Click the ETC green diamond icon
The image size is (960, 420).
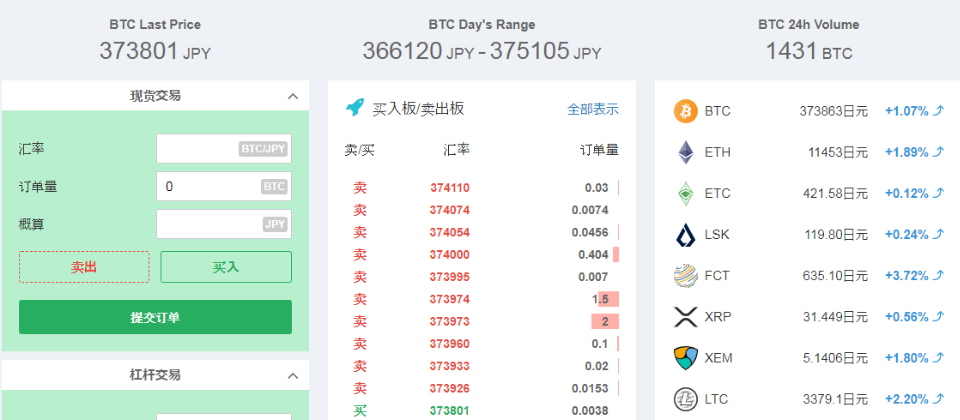(x=686, y=193)
